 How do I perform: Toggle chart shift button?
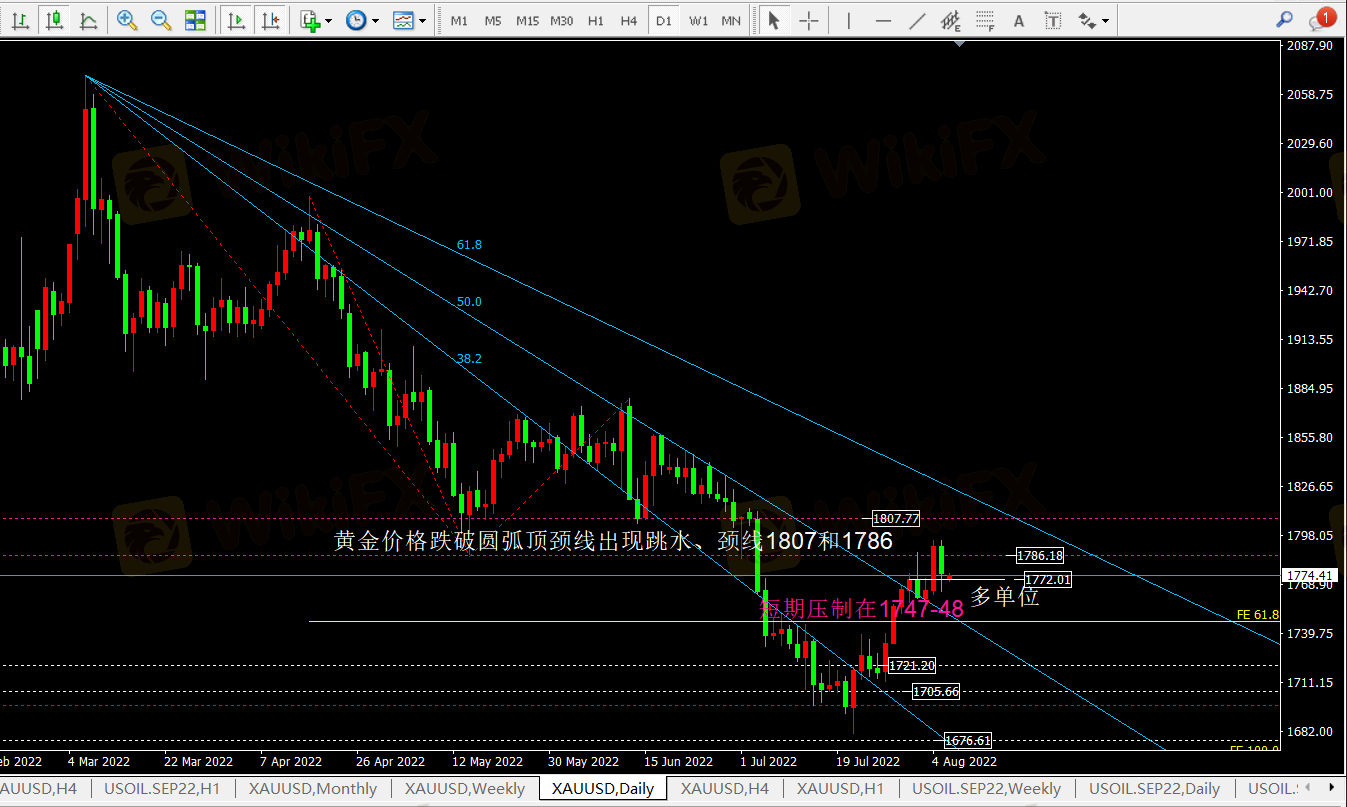[269, 20]
